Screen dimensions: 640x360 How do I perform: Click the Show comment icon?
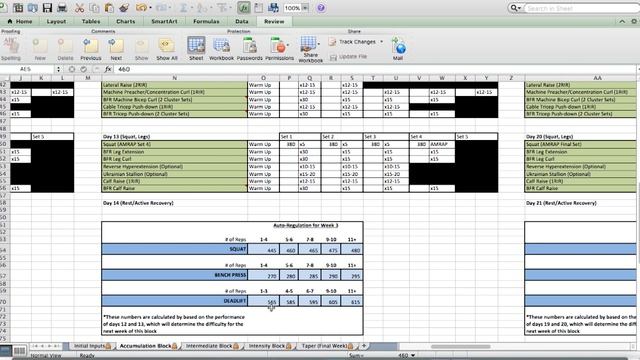(x=142, y=48)
